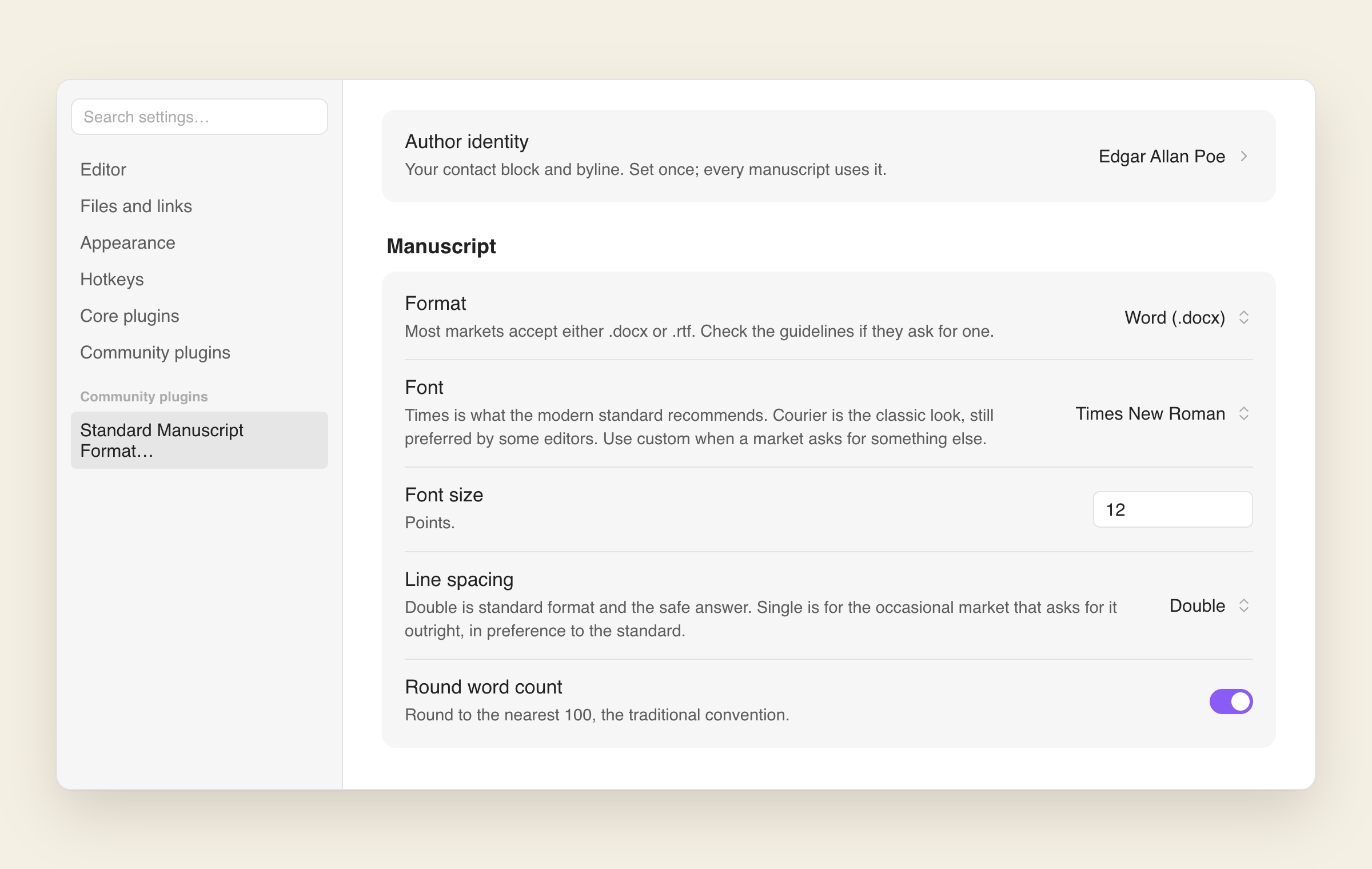1372x869 pixels.
Task: Click the Manuscript section heading
Action: [x=441, y=246]
